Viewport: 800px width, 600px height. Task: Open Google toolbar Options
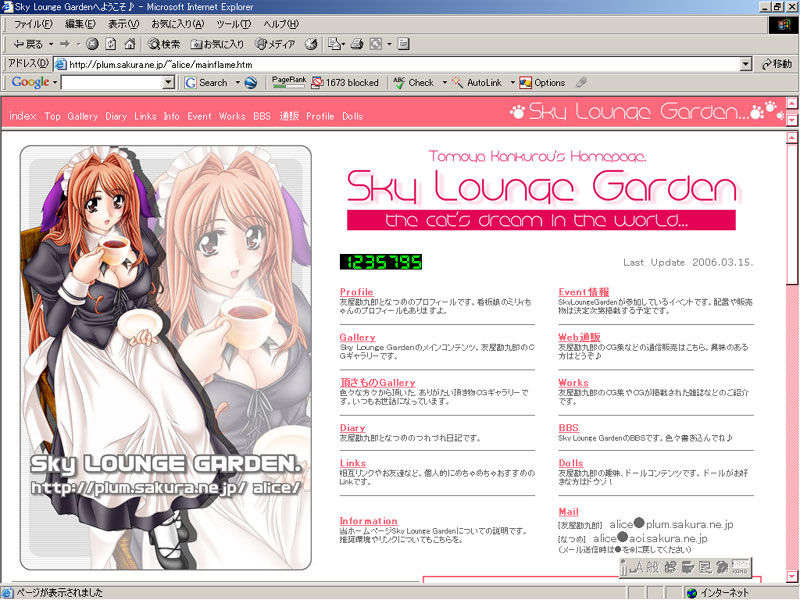tap(542, 83)
